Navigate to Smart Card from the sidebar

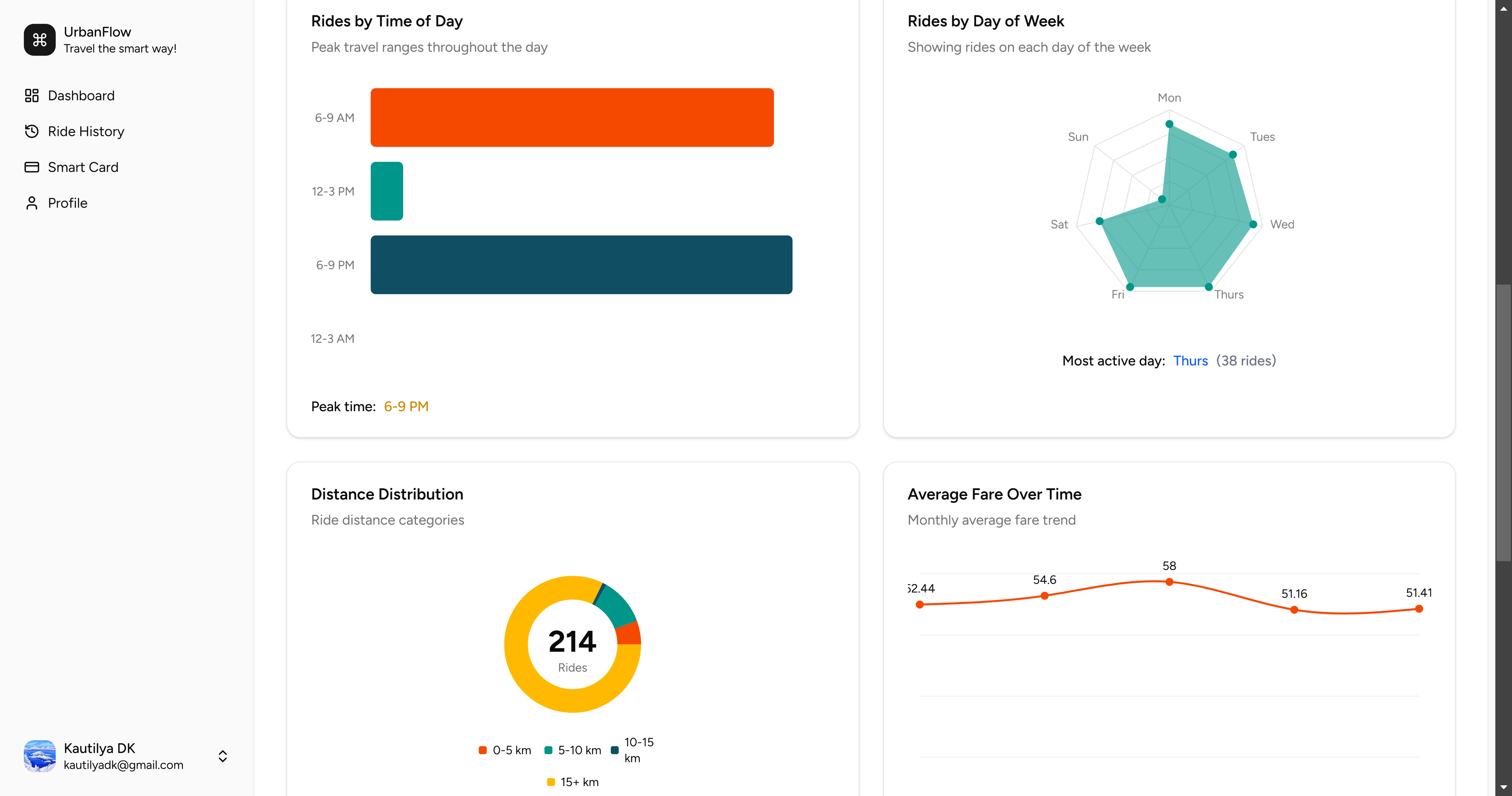(83, 167)
